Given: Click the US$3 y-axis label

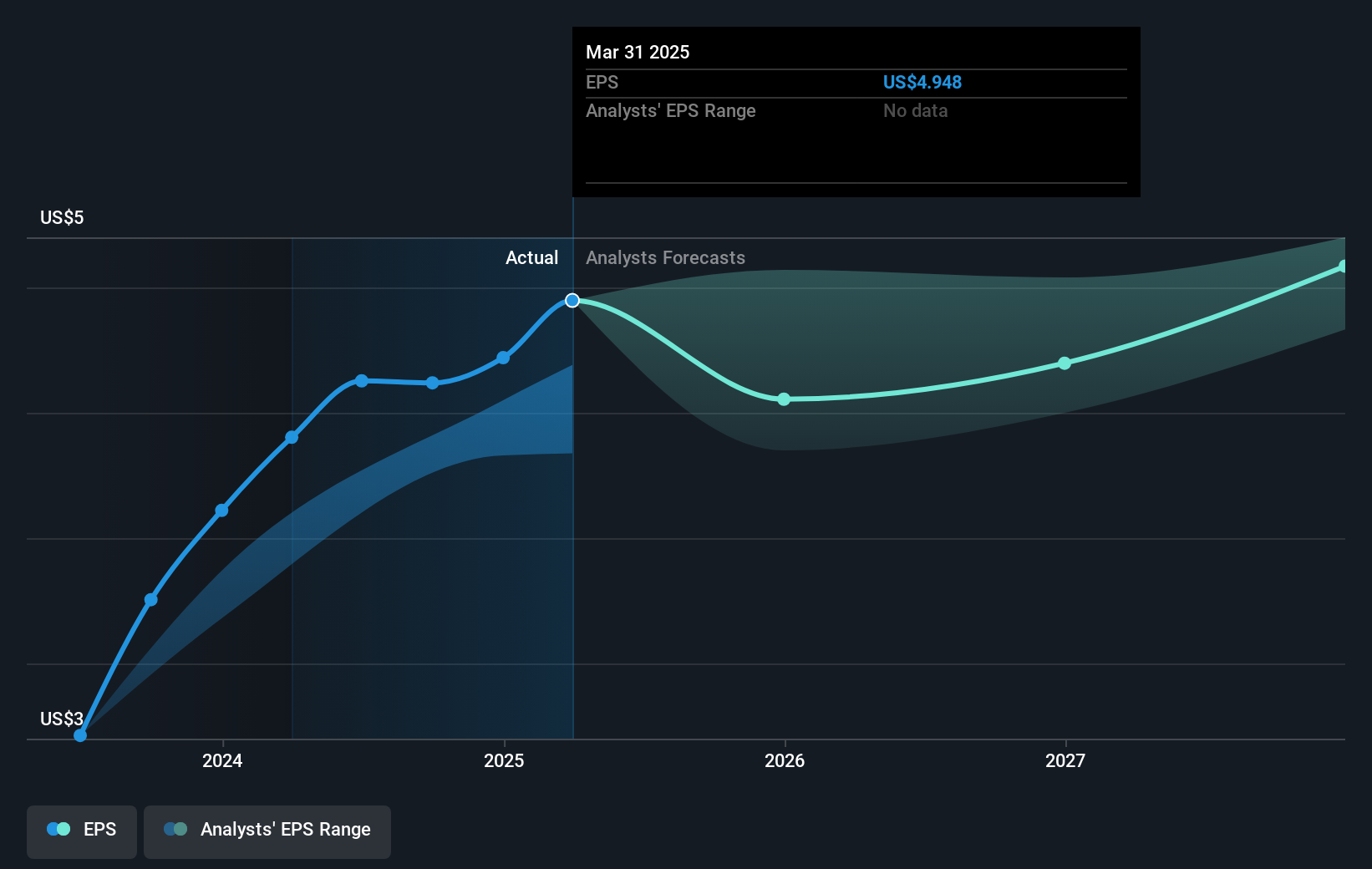Looking at the screenshot, I should [62, 719].
